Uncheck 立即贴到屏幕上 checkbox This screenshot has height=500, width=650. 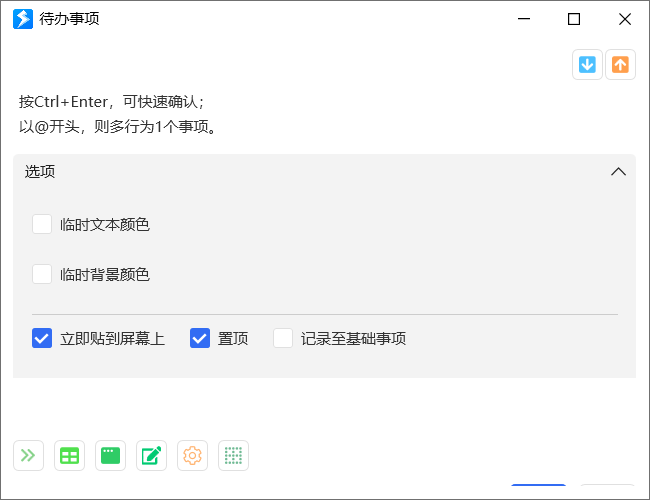pos(42,338)
